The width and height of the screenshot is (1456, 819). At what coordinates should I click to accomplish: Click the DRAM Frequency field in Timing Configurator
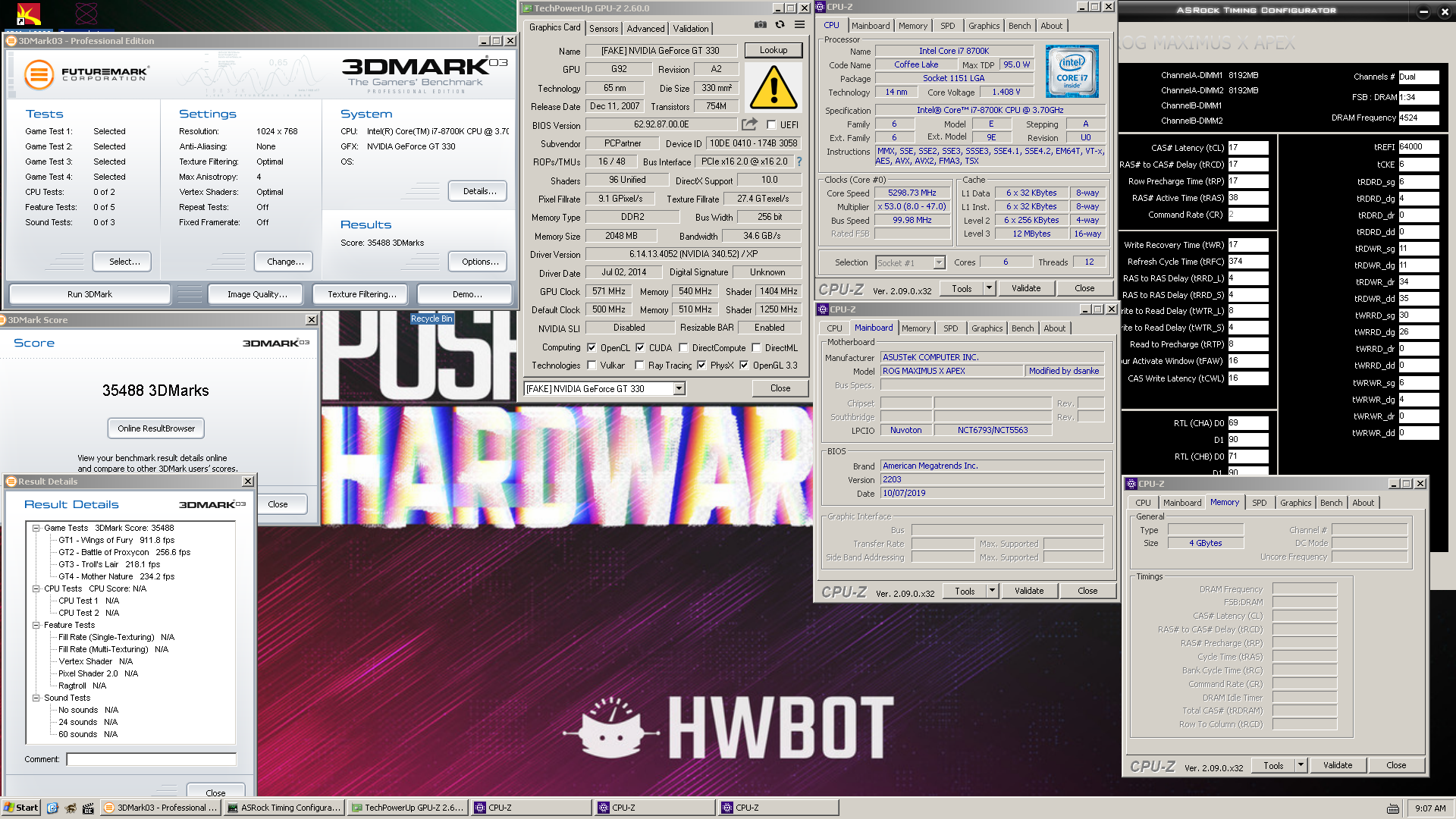(1419, 118)
